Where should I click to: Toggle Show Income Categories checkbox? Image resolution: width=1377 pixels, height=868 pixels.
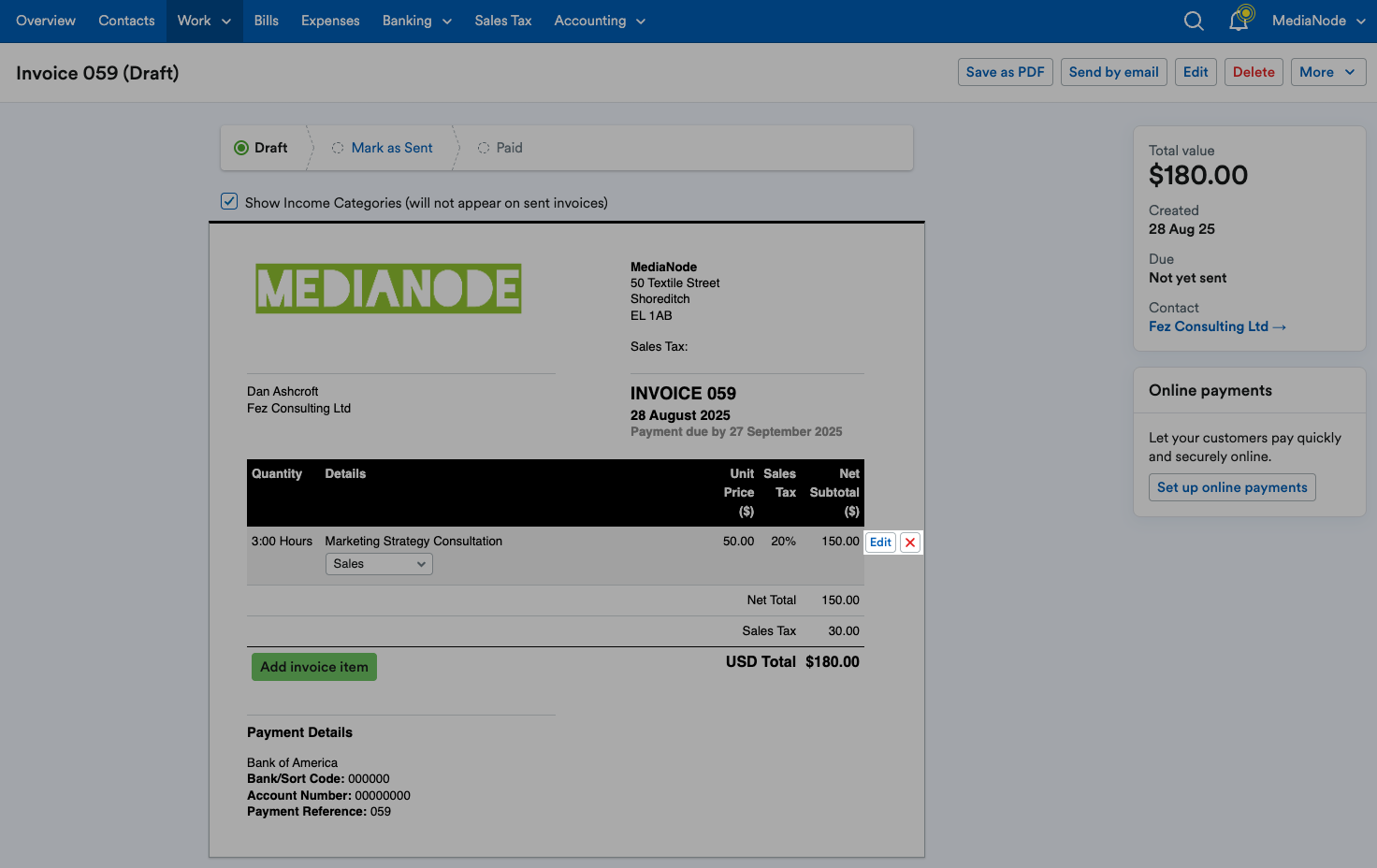coord(229,201)
